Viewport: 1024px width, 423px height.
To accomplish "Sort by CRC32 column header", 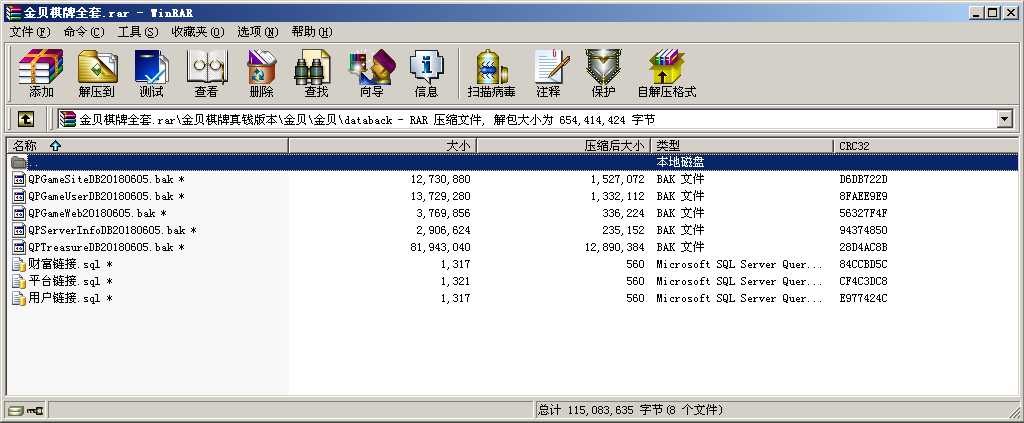I will click(x=925, y=146).
